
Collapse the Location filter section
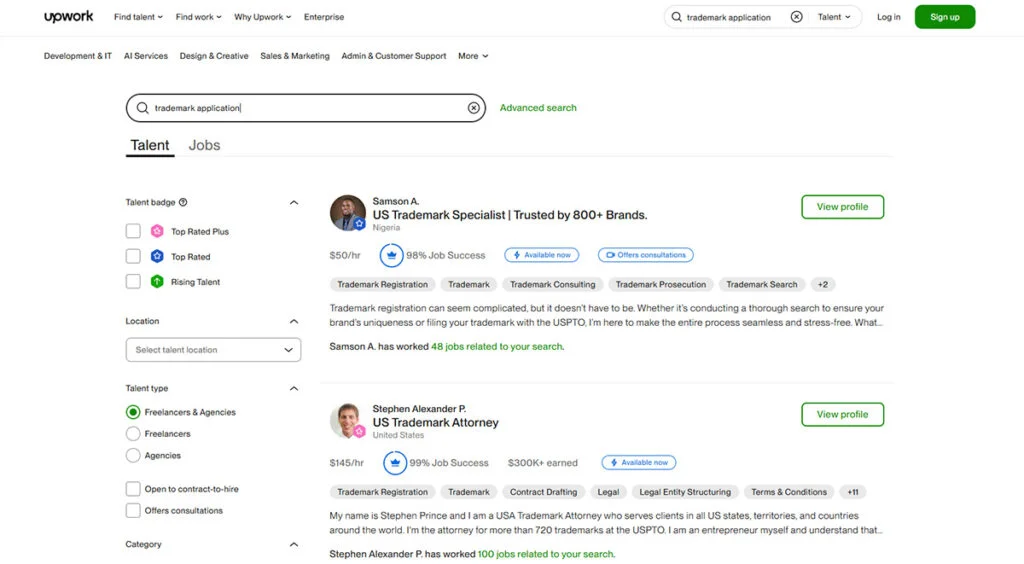294,321
